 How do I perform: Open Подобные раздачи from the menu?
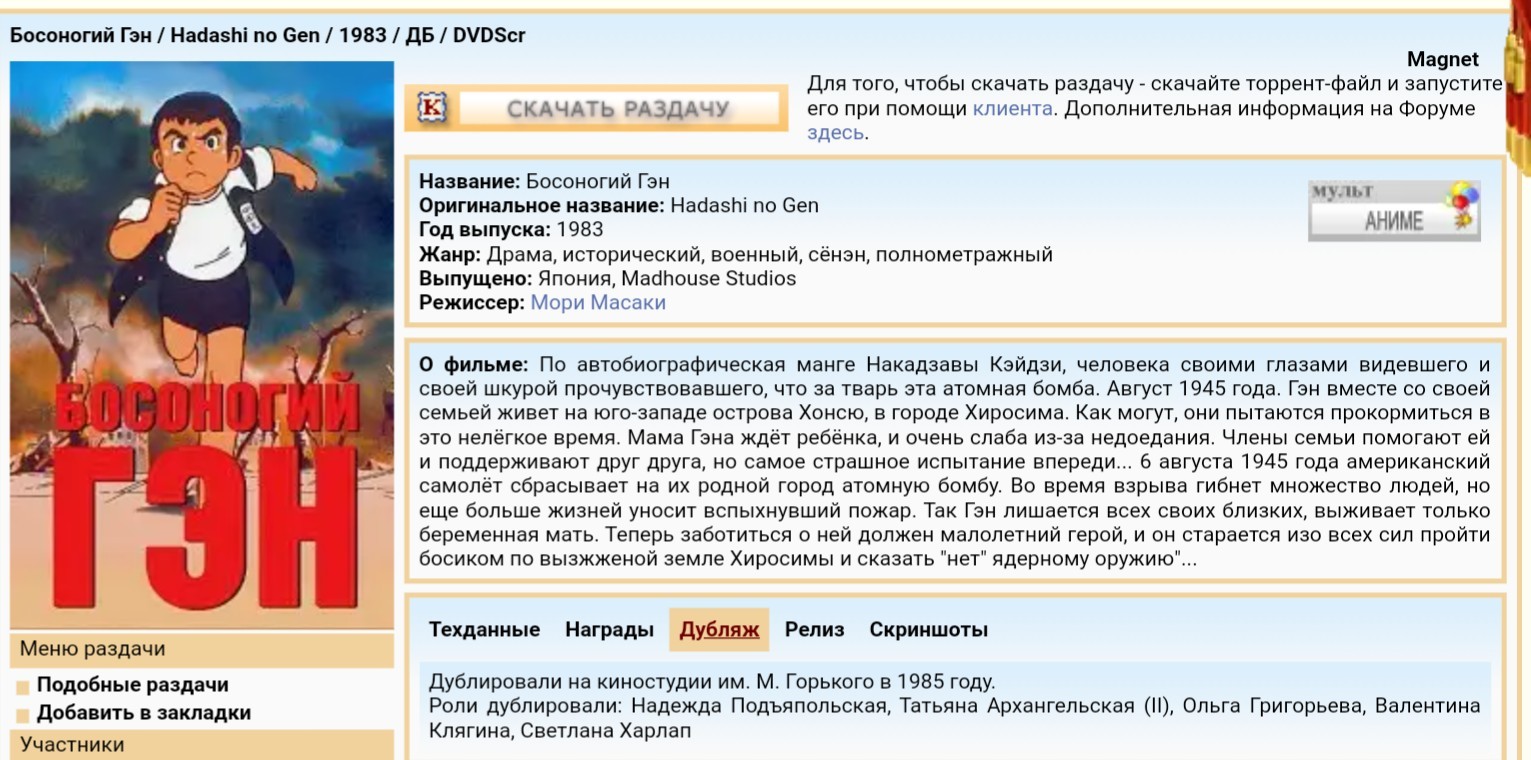click(x=132, y=685)
